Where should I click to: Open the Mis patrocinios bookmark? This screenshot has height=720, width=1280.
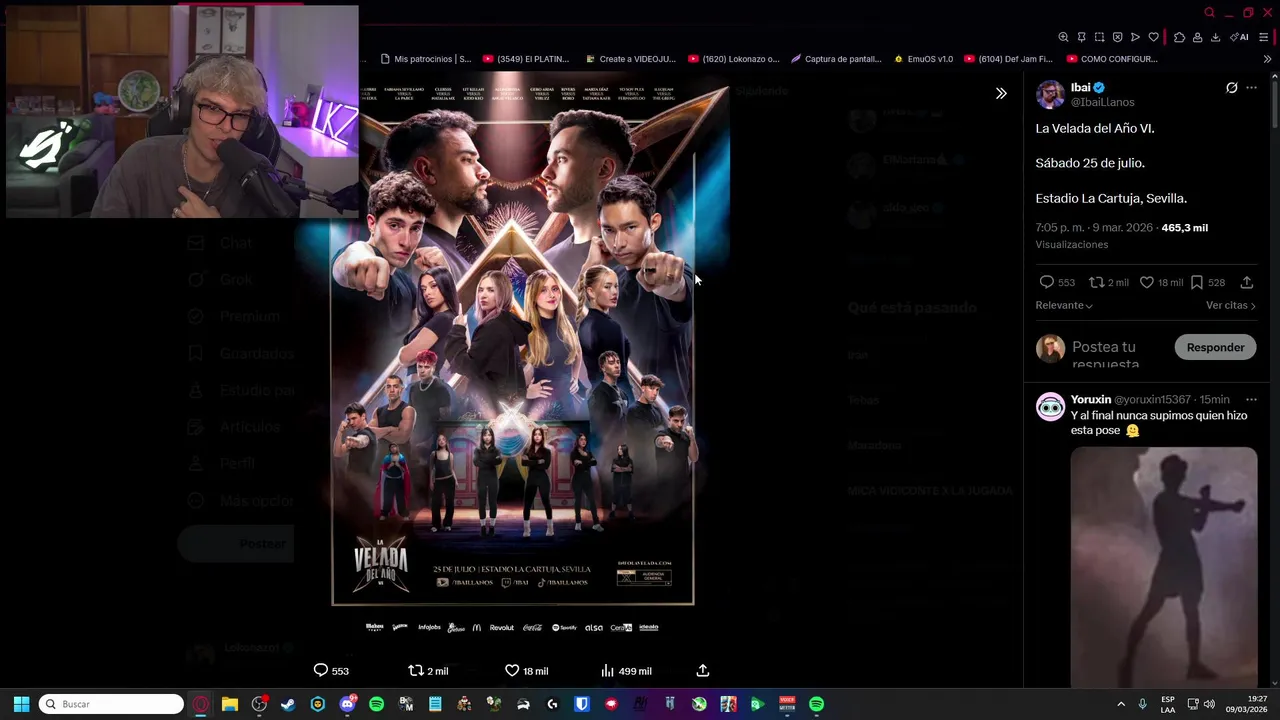pyautogui.click(x=425, y=59)
